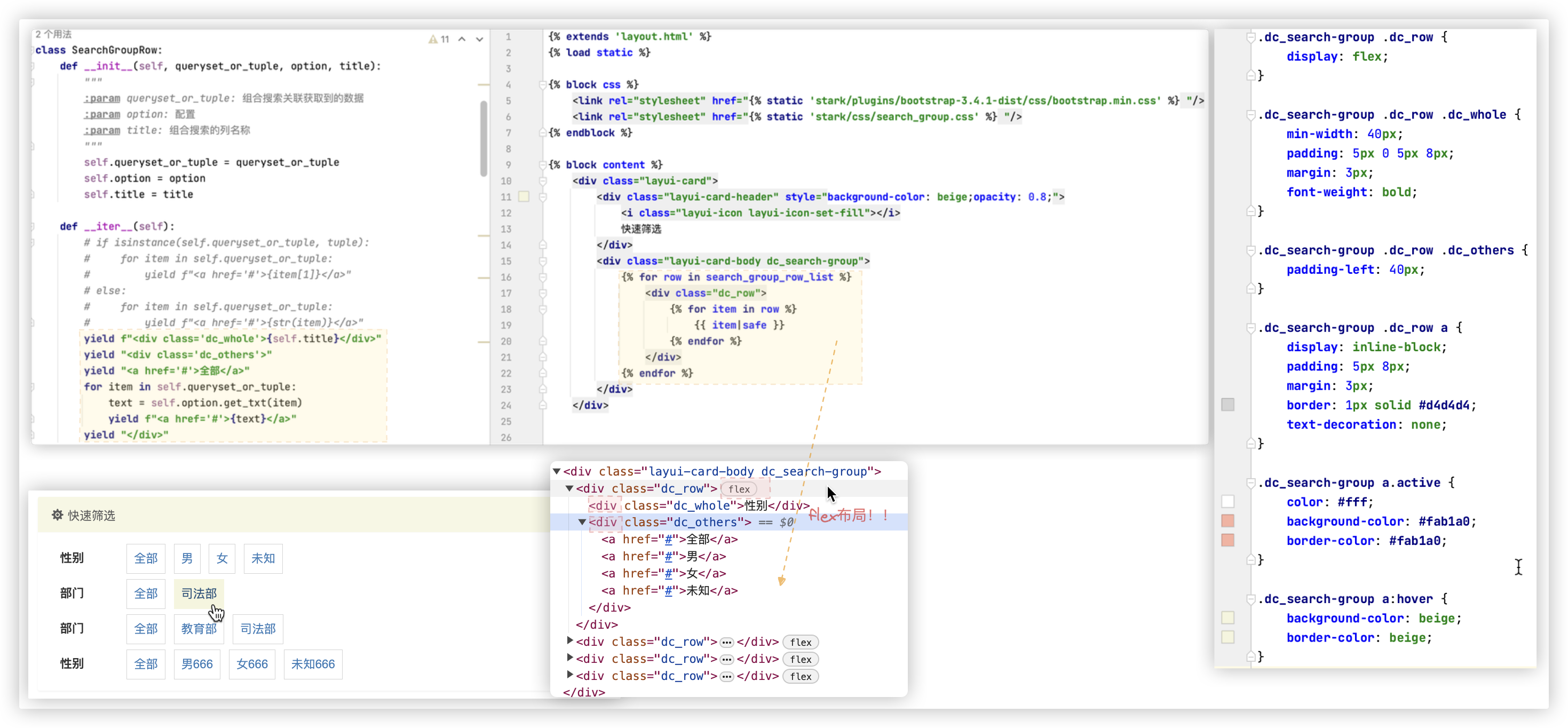
Task: Click the #d4d4d4 border color swatch
Action: tap(1228, 405)
